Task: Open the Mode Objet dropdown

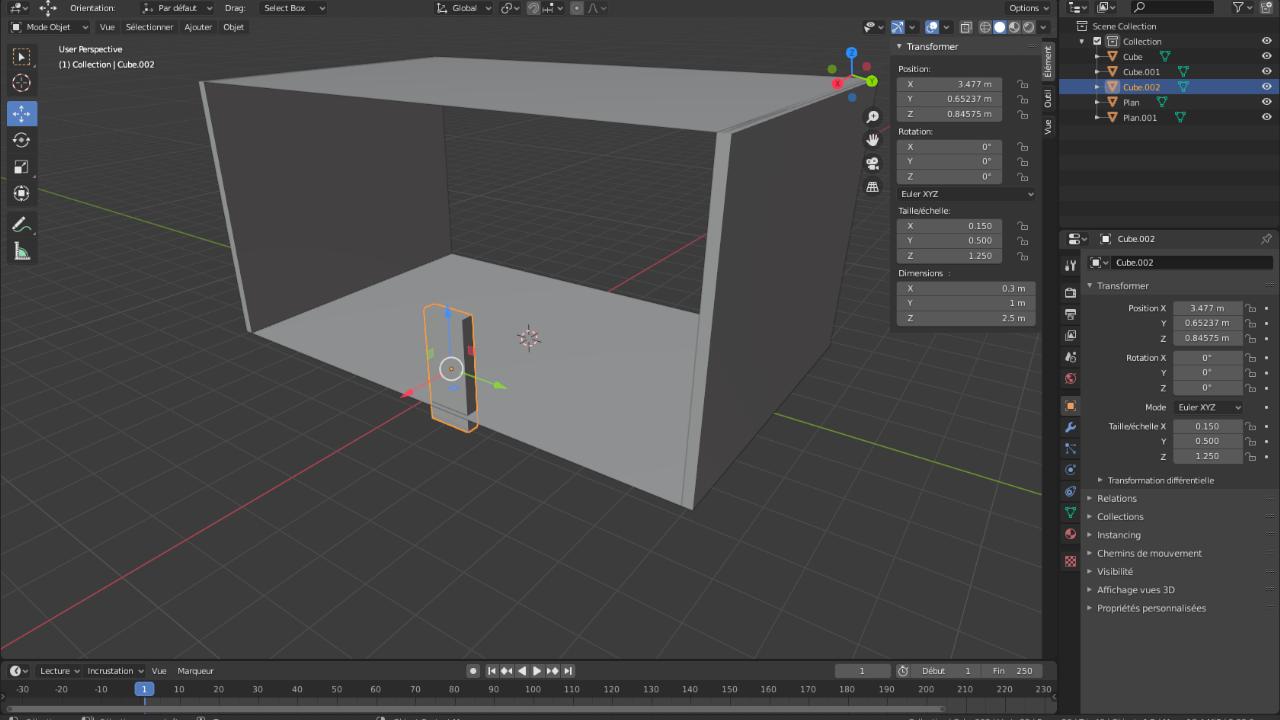Action: [49, 27]
